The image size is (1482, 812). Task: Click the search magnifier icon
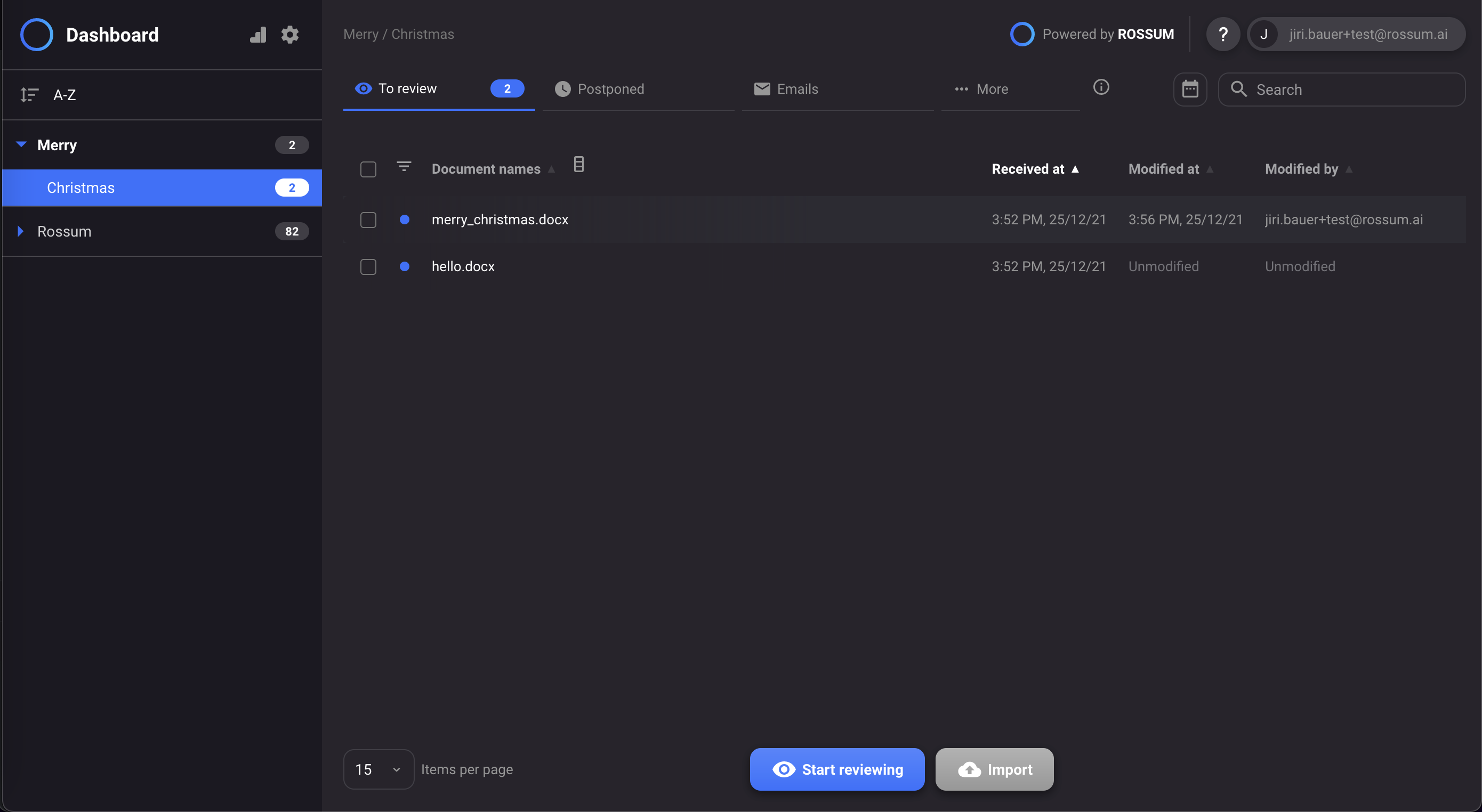click(x=1239, y=89)
